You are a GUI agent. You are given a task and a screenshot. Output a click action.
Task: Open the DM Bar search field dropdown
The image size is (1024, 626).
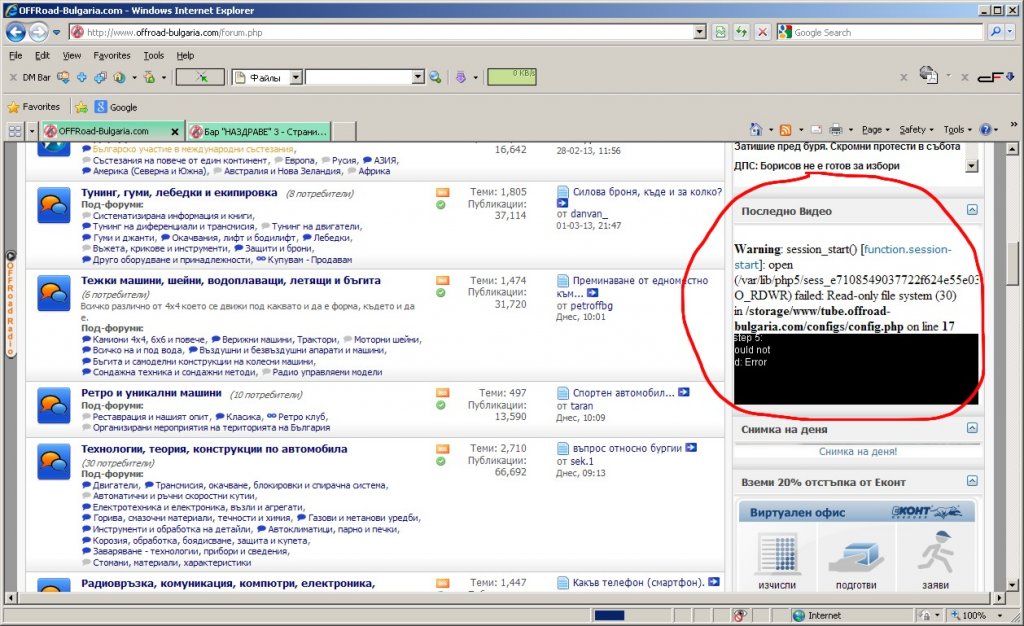[418, 77]
